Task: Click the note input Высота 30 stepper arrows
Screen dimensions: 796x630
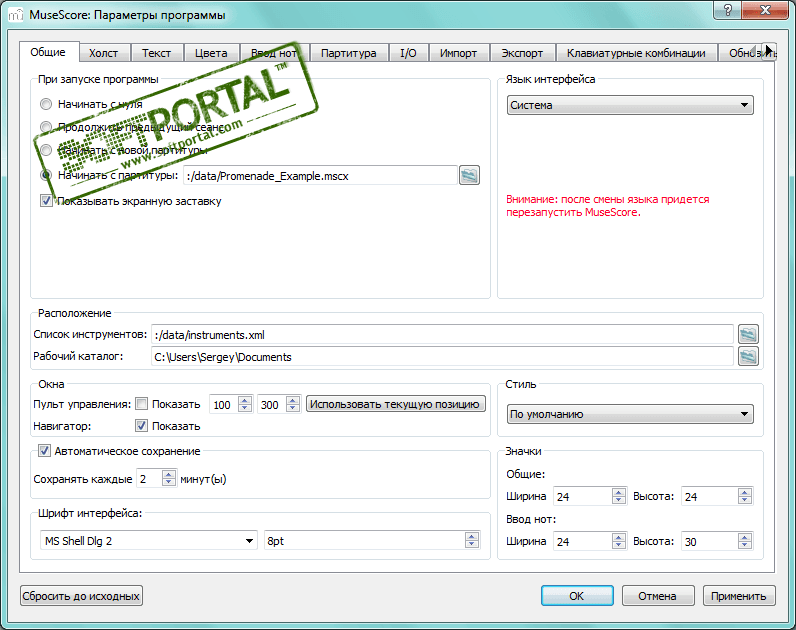Action: (x=744, y=541)
